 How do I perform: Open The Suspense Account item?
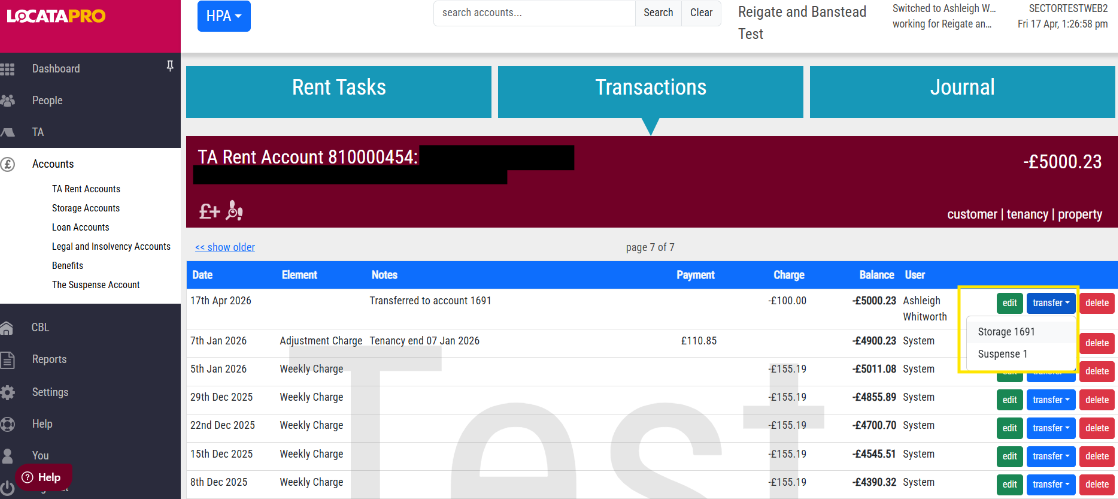point(96,284)
